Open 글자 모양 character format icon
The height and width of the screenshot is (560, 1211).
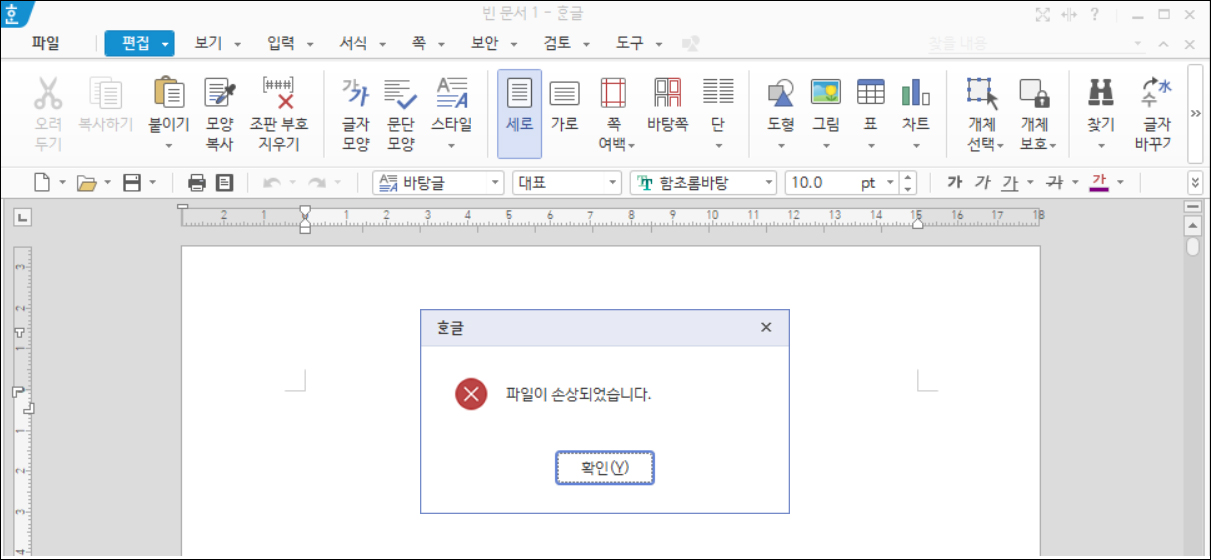point(356,93)
